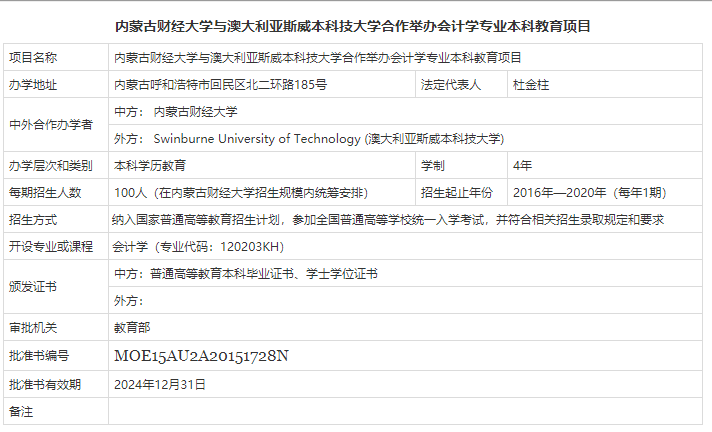This screenshot has height=432, width=712.
Task: Click the approval number 'MOE15AU2A20151728N'
Action: click(x=201, y=356)
